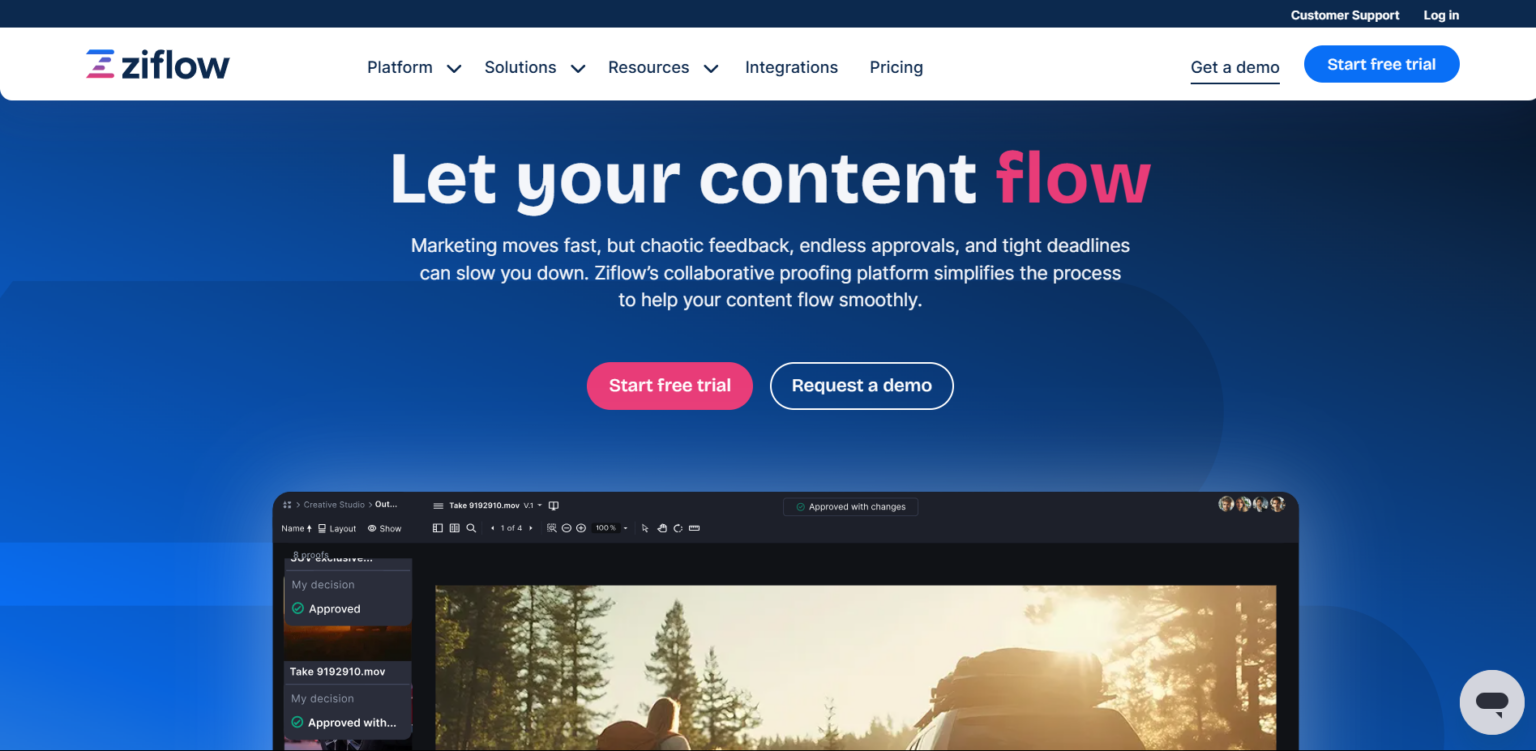Image resolution: width=1536 pixels, height=751 pixels.
Task: Select the hand pan tool
Action: (662, 528)
